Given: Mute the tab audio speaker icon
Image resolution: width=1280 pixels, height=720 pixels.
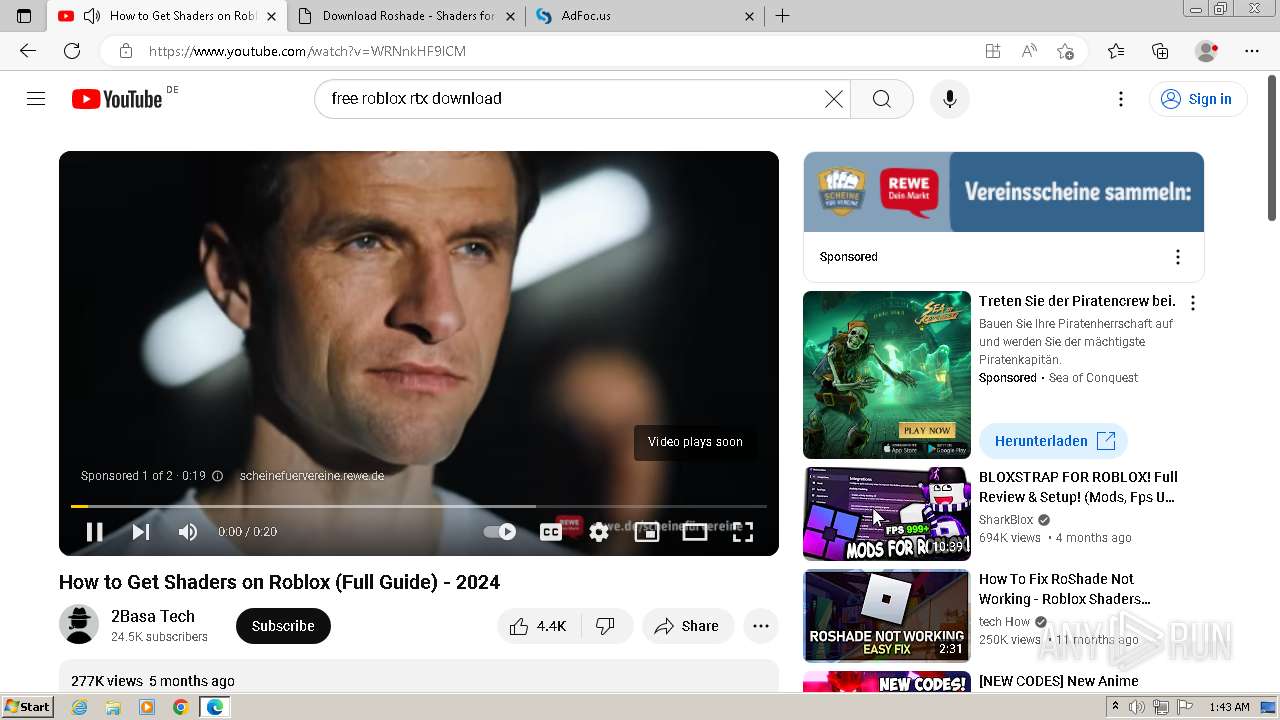Looking at the screenshot, I should tap(92, 16).
